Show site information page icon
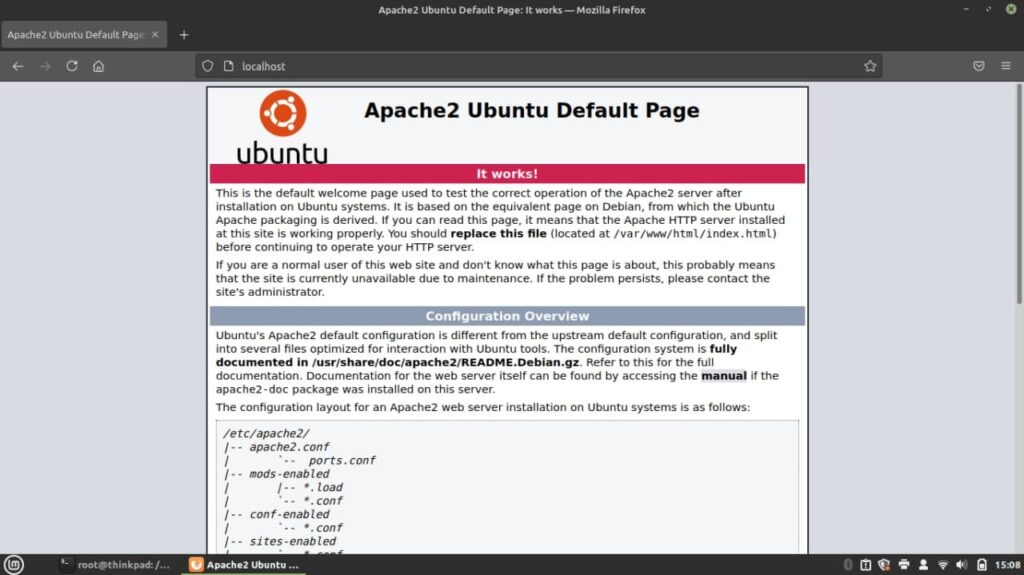This screenshot has height=575, width=1024. pos(229,66)
